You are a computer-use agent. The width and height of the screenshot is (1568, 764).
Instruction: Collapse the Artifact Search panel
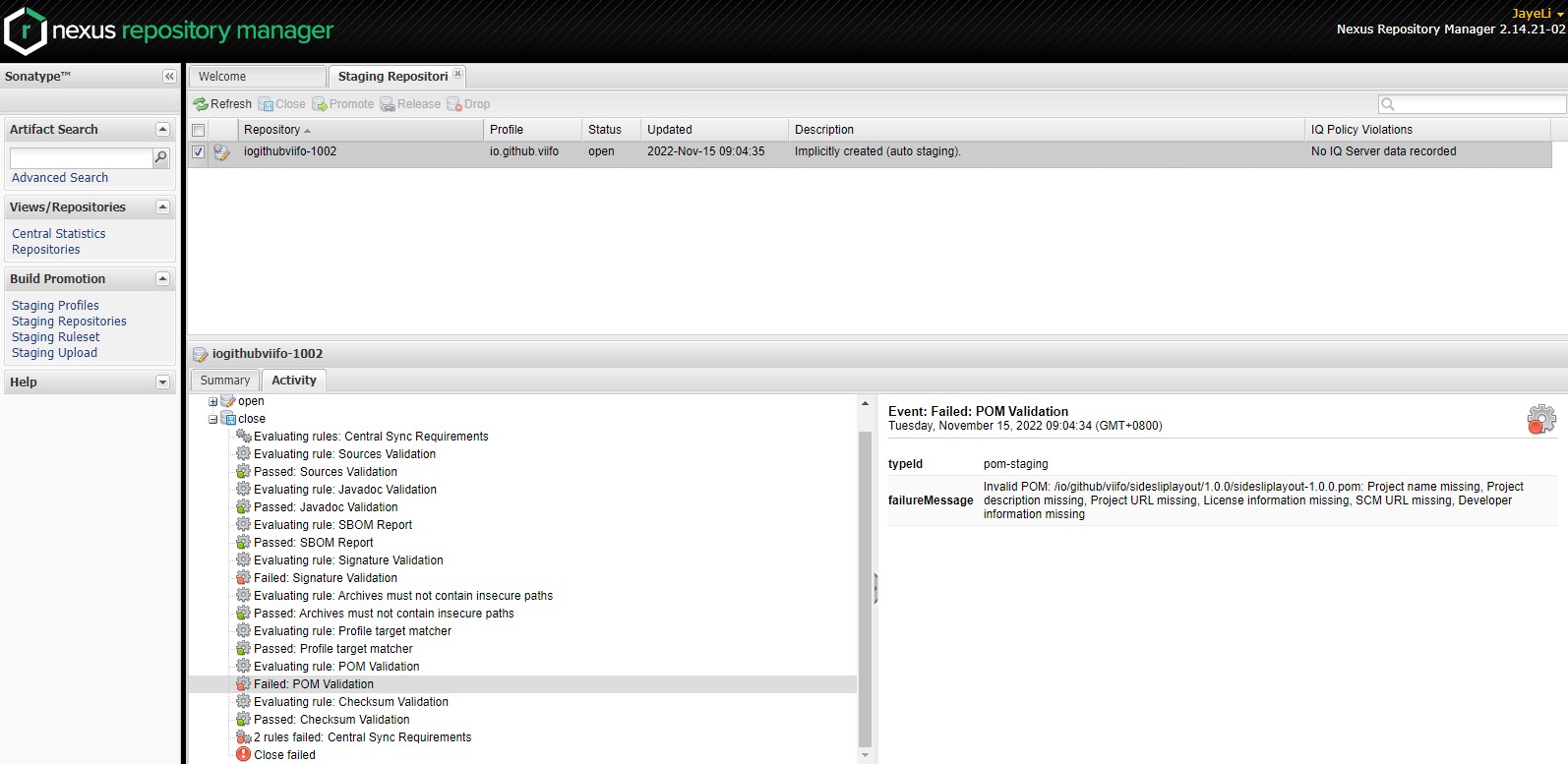pyautogui.click(x=163, y=130)
